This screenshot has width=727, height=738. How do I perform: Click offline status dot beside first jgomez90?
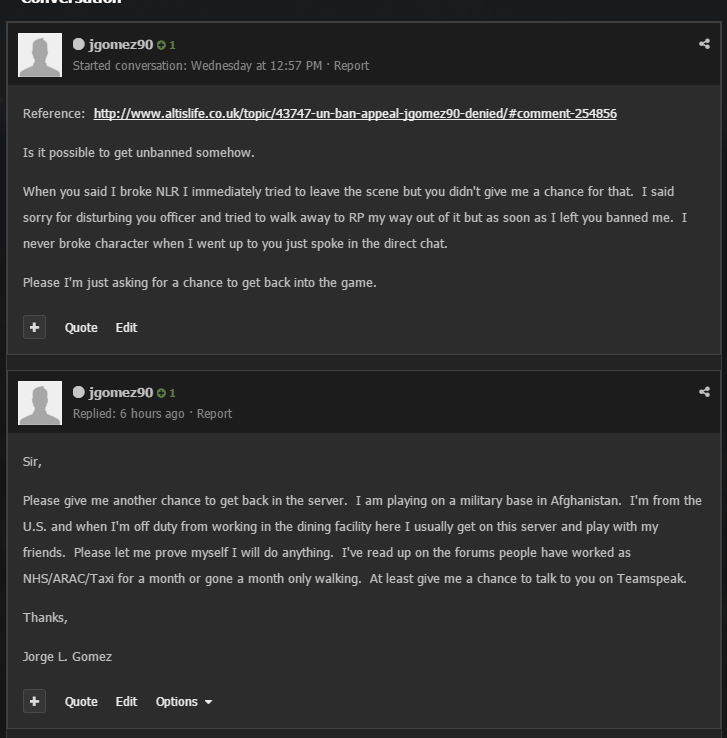coord(79,44)
